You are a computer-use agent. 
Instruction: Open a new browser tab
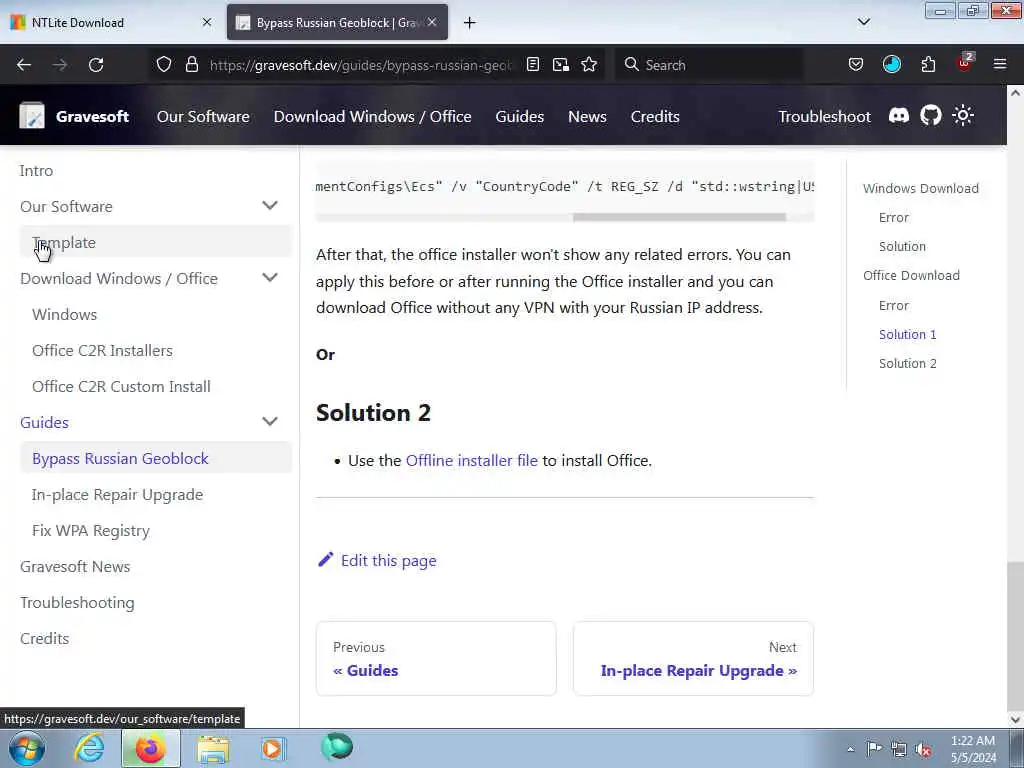[470, 23]
